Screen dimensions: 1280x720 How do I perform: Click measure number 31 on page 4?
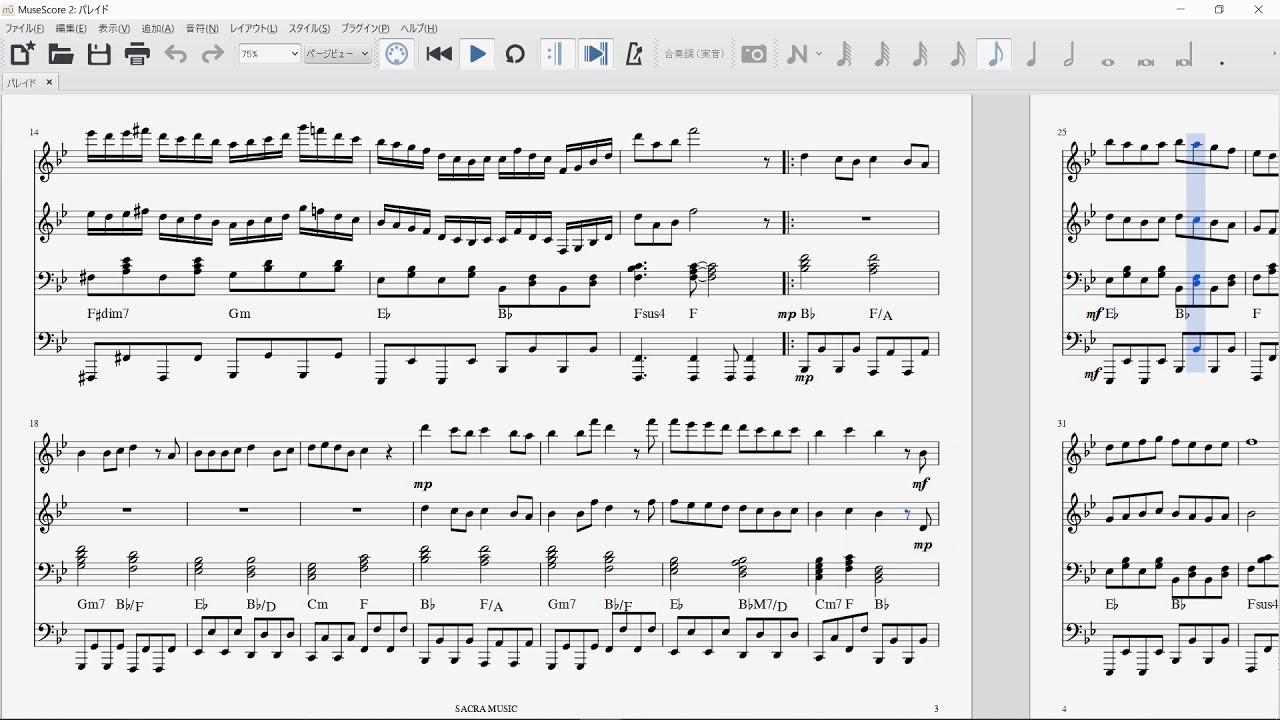(1063, 423)
